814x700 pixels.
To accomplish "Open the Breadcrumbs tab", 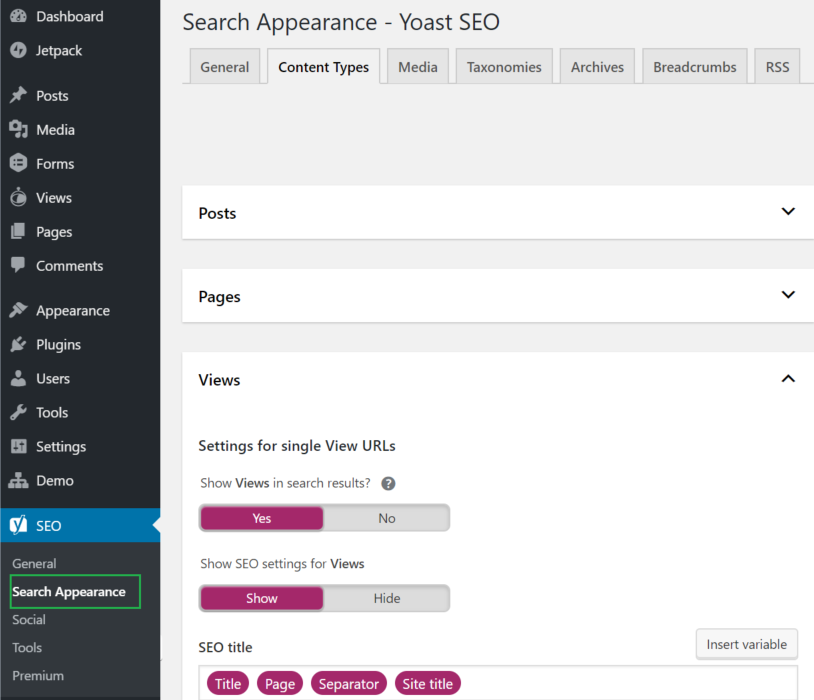I will (x=694, y=66).
